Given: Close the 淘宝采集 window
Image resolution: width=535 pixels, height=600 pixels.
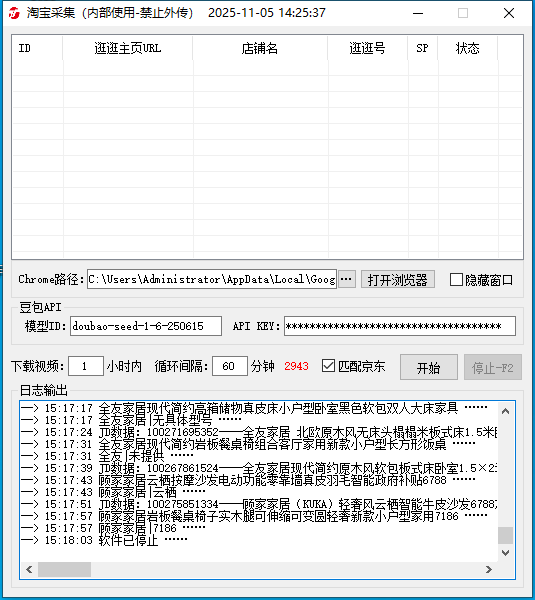Looking at the screenshot, I should [509, 13].
